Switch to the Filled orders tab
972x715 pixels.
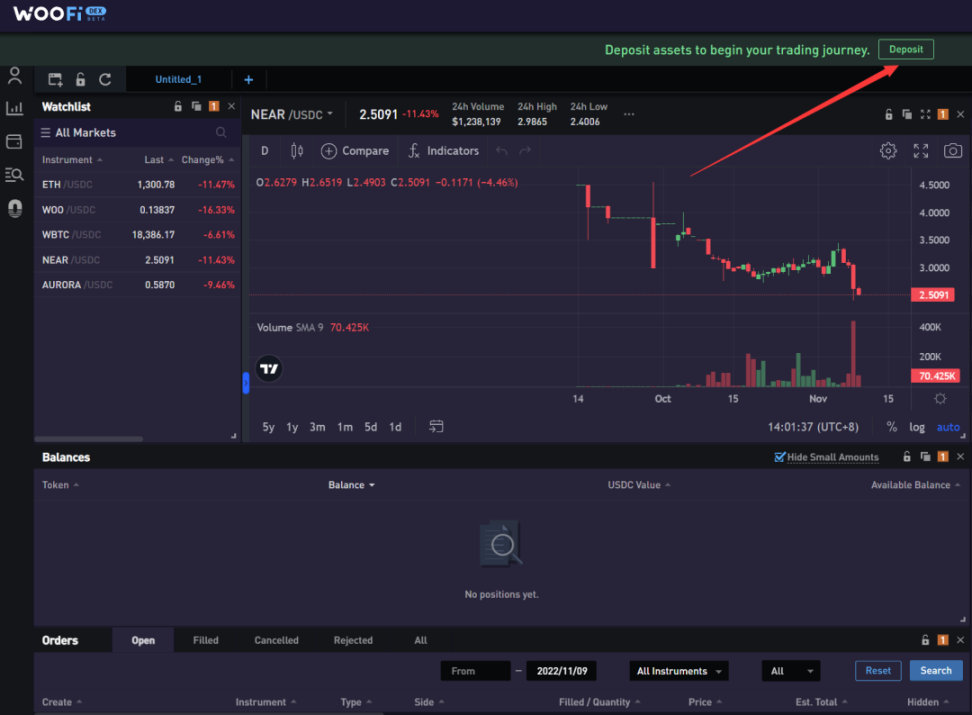pos(205,640)
